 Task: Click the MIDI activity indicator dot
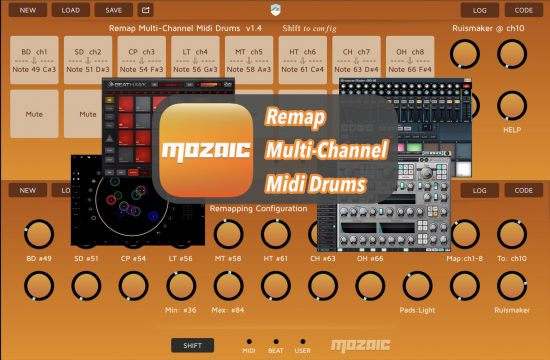pos(249,341)
